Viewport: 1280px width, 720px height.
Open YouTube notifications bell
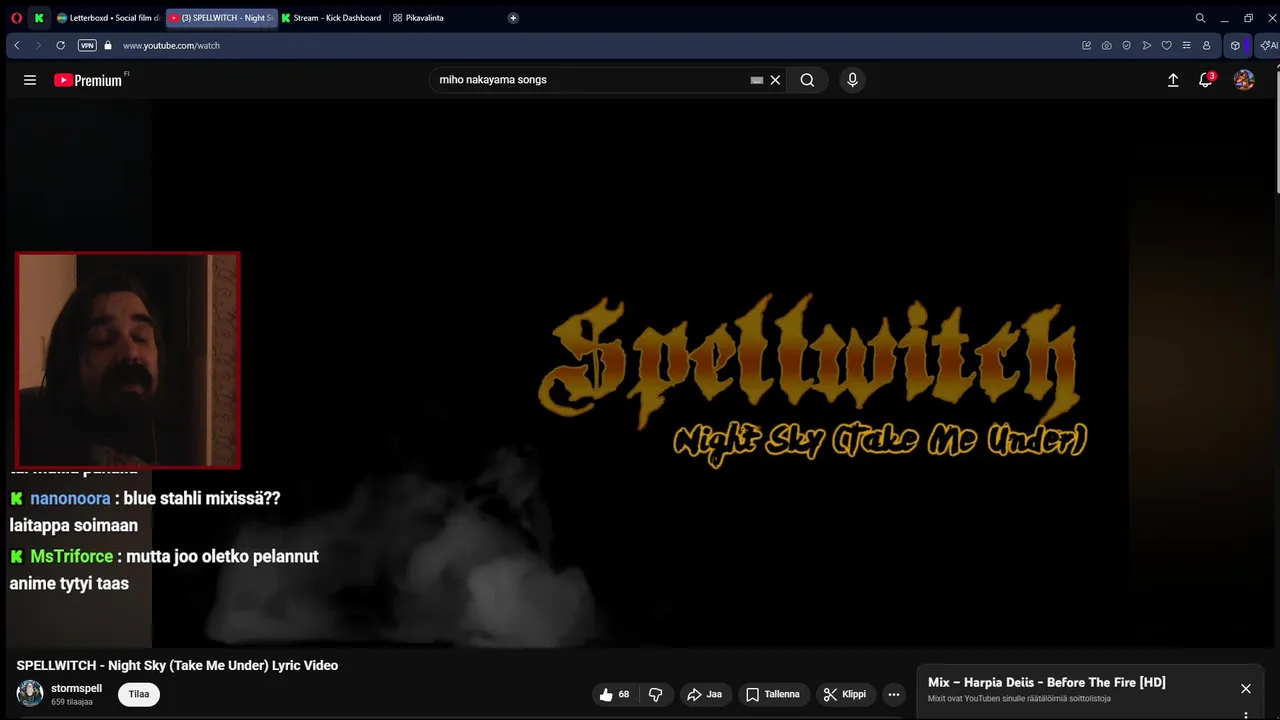point(1206,80)
